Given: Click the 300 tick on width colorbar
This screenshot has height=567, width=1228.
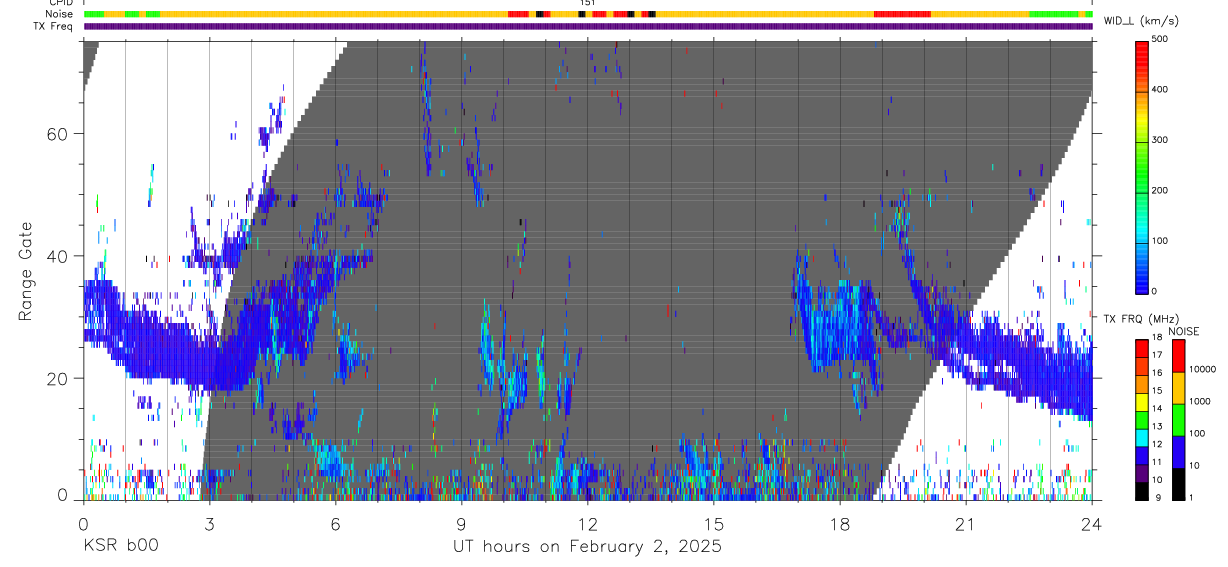Looking at the screenshot, I should (x=1160, y=140).
